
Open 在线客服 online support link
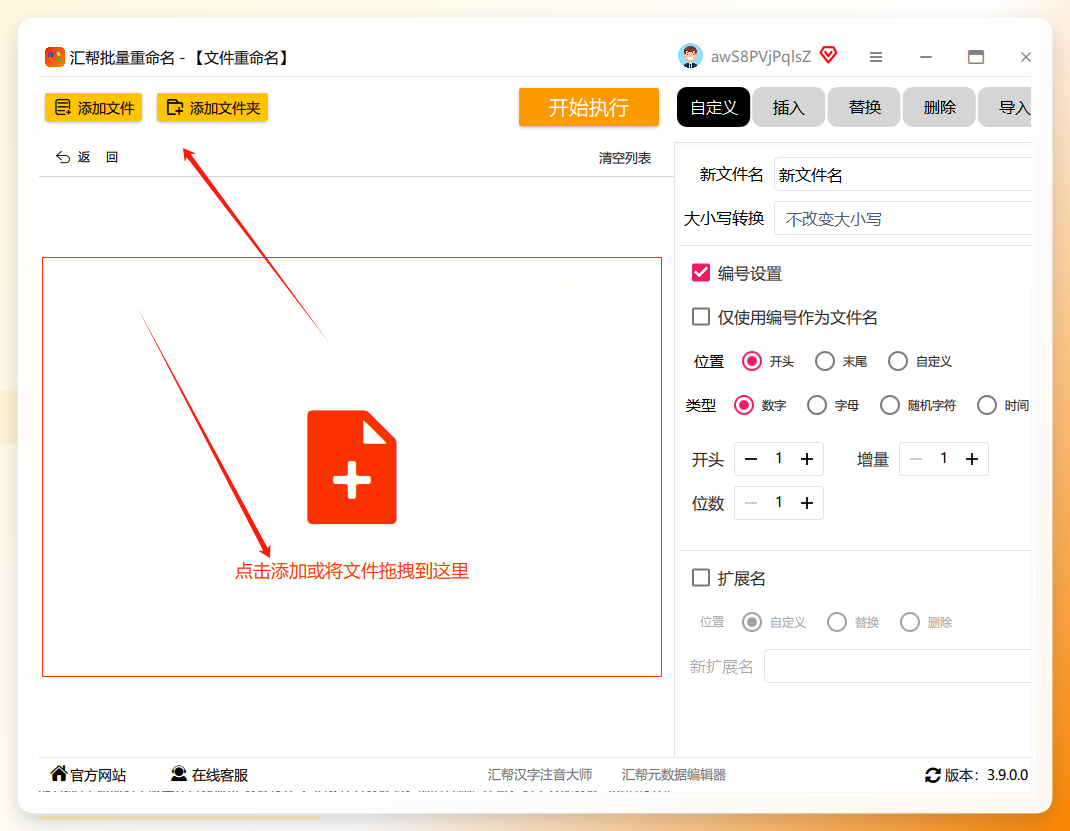click(209, 774)
